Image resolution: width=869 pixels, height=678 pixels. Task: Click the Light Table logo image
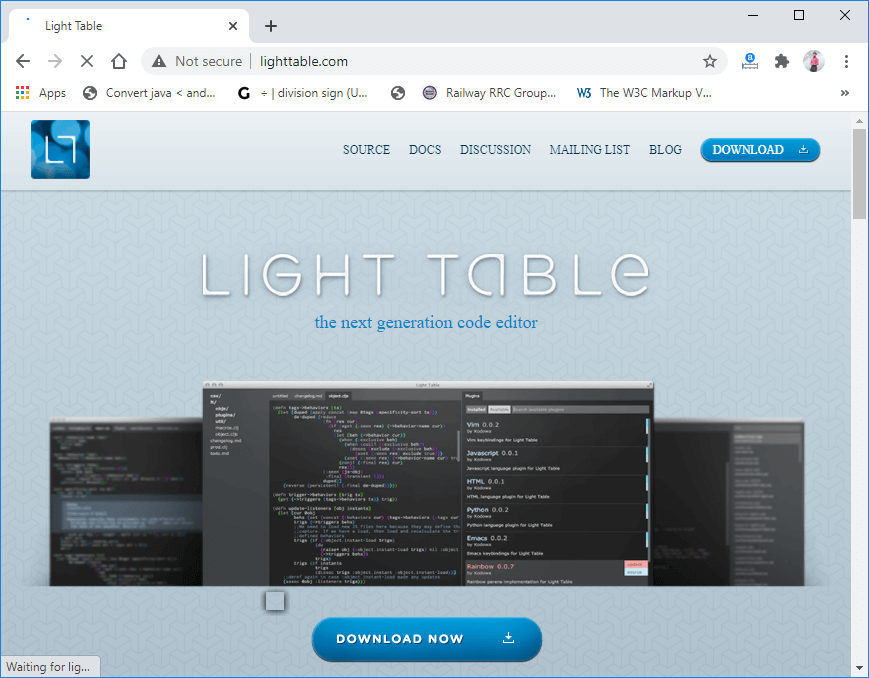pyautogui.click(x=60, y=149)
